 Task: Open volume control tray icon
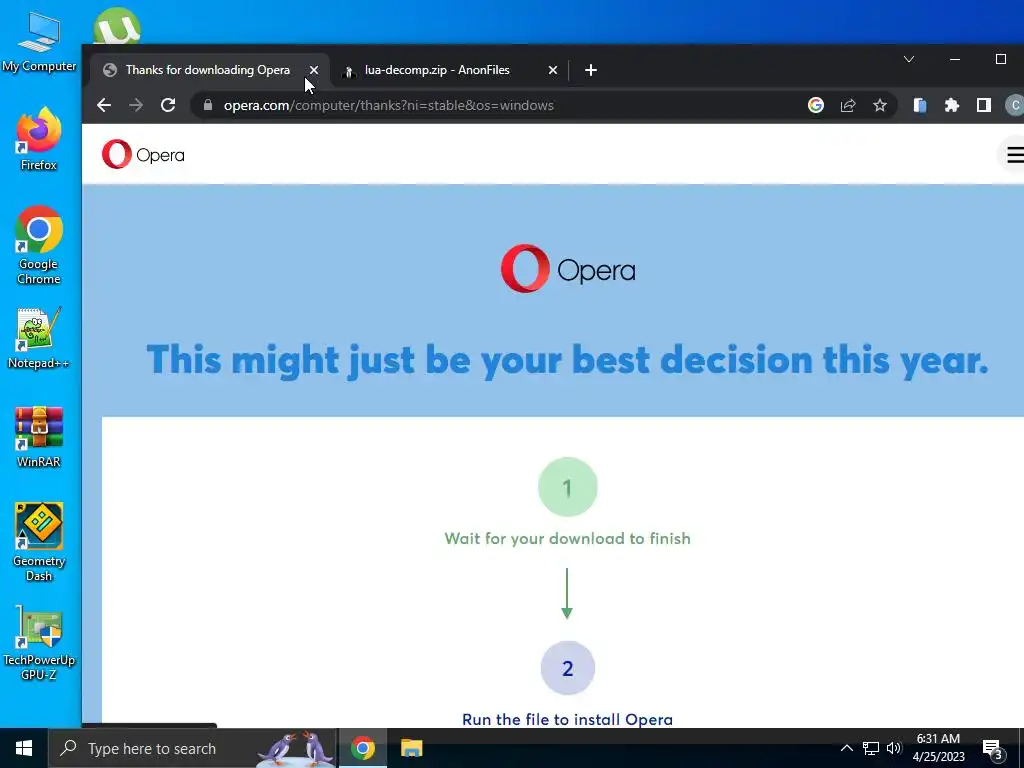[x=894, y=748]
